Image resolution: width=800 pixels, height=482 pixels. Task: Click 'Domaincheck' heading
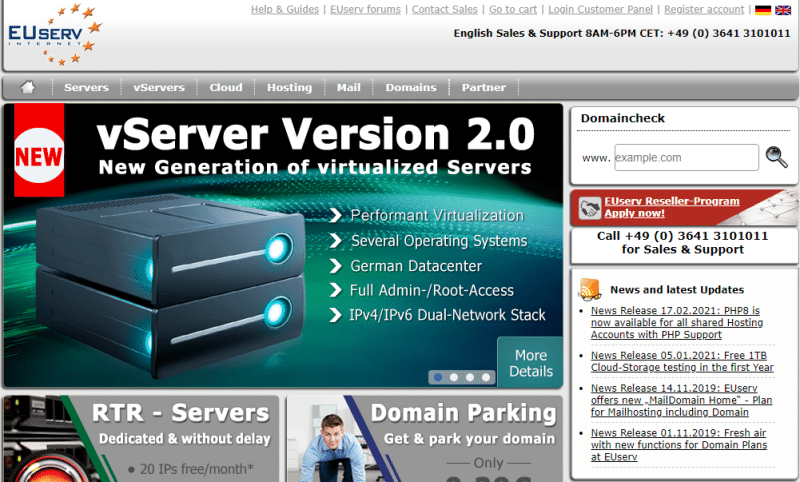click(x=622, y=118)
